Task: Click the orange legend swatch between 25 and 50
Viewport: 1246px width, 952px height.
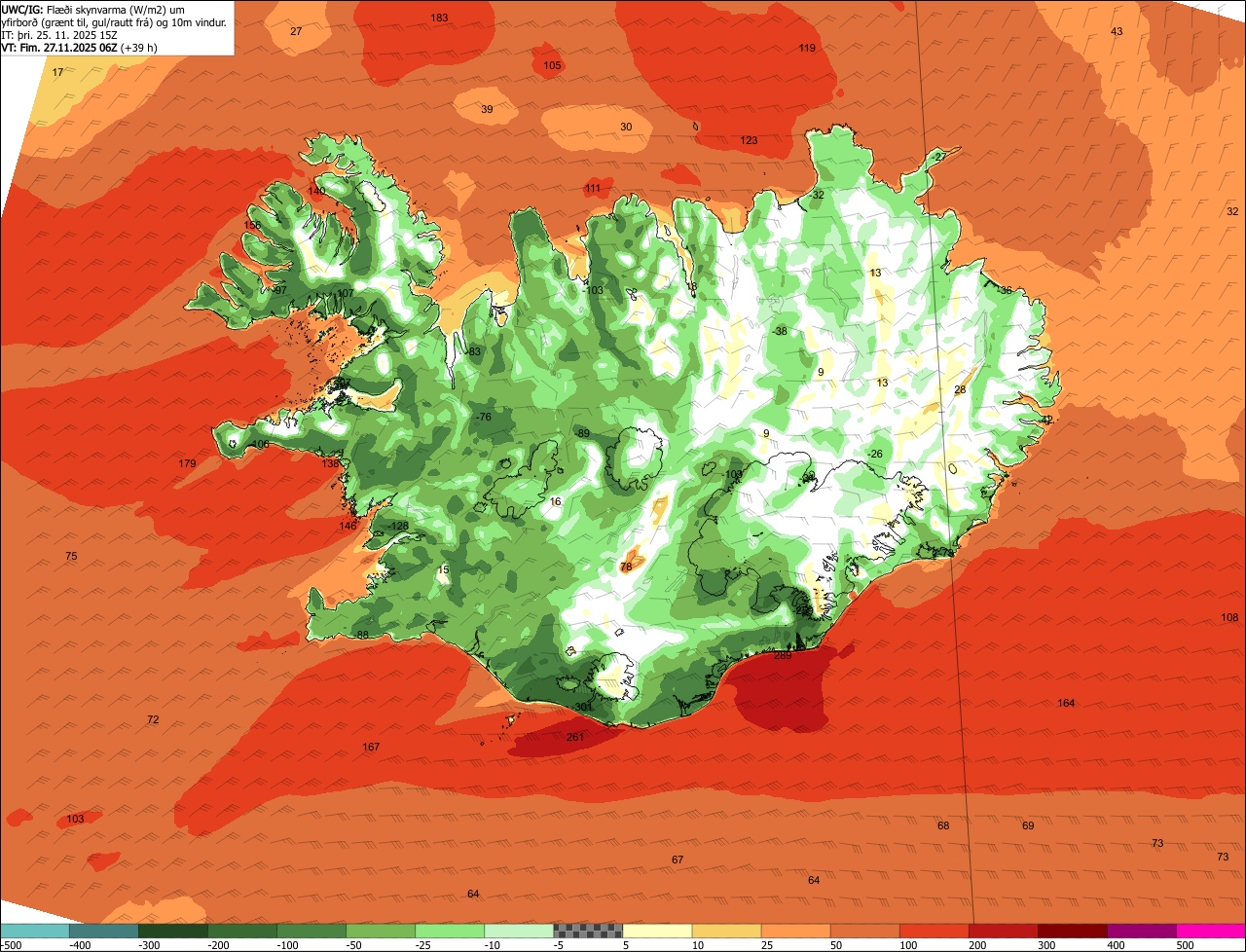Action: point(795,931)
